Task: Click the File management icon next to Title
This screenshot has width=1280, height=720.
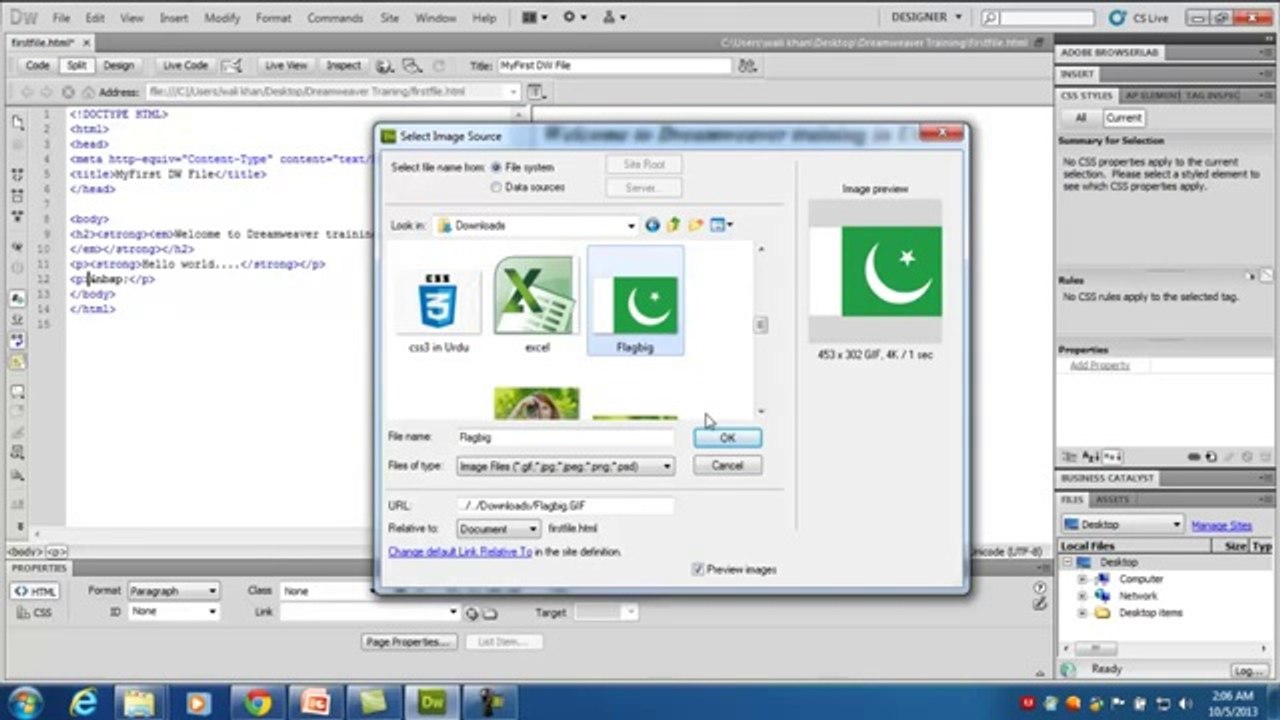Action: point(746,66)
